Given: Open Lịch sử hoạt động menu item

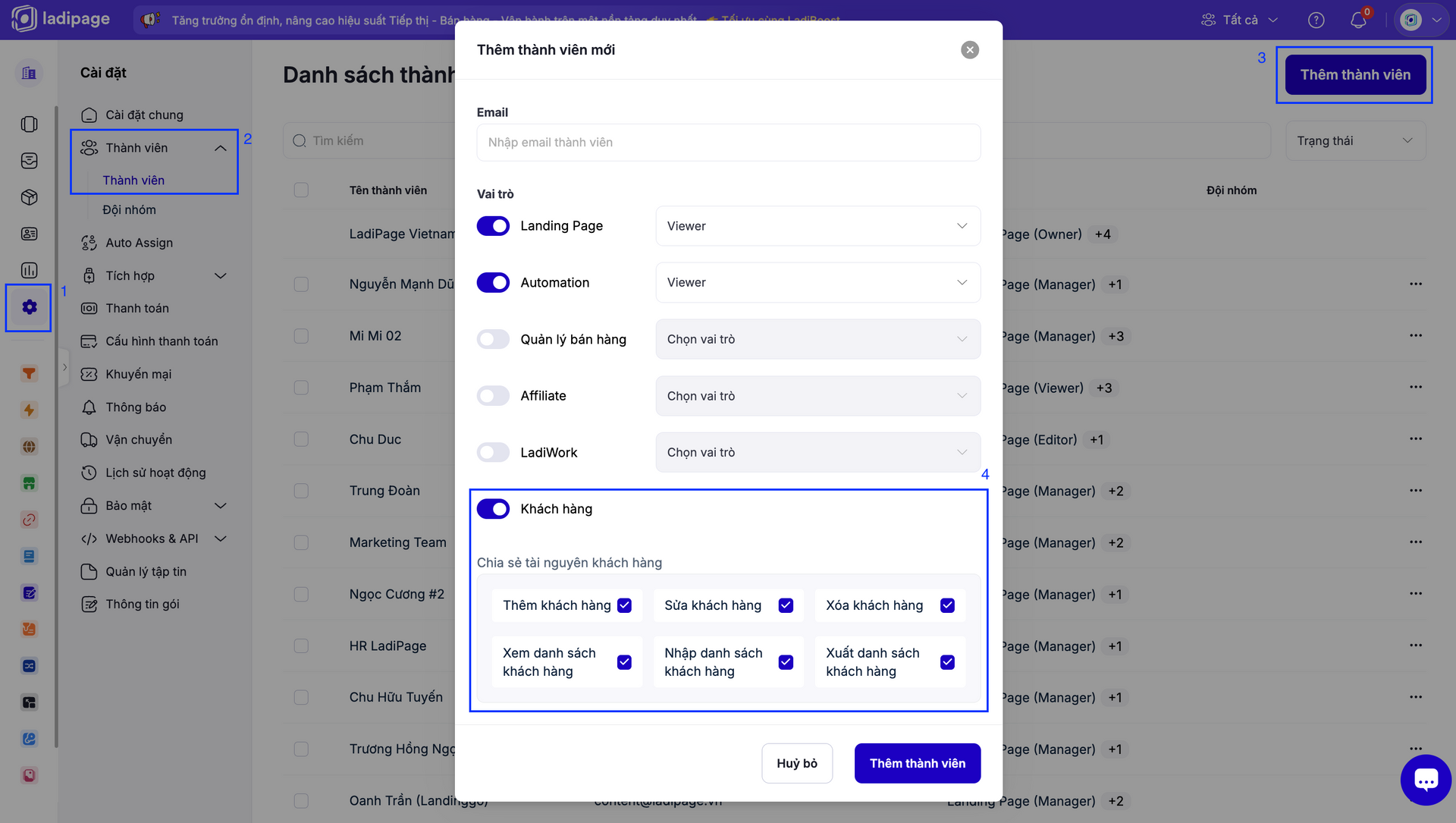Looking at the screenshot, I should coord(155,473).
